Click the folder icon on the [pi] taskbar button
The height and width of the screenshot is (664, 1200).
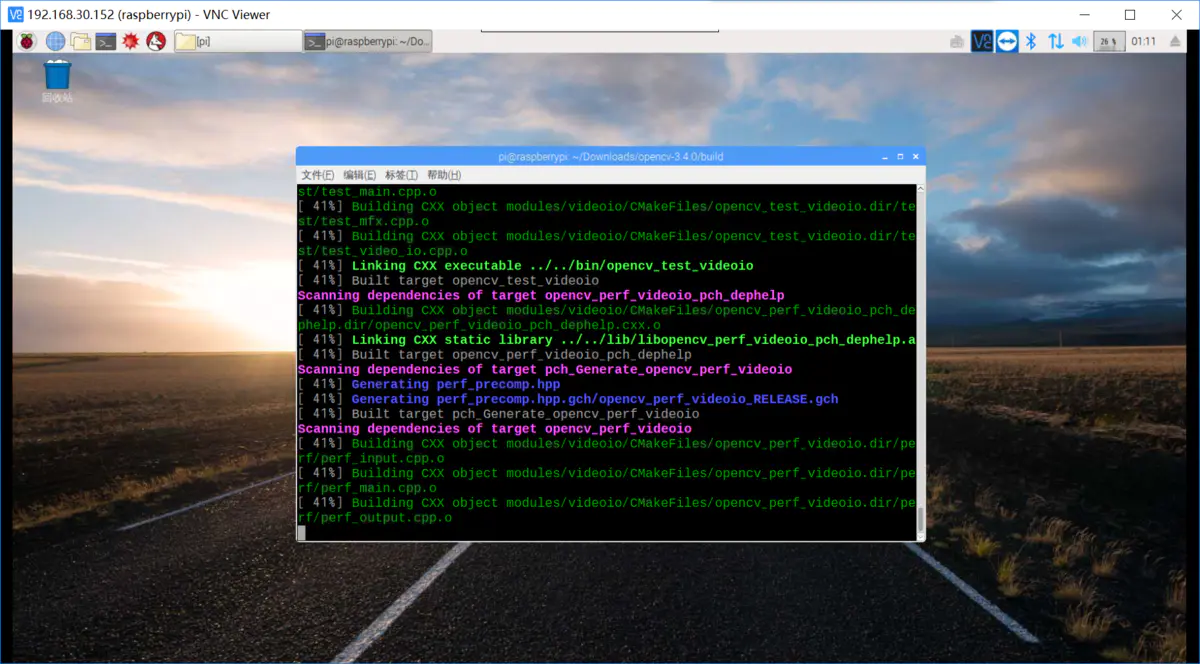185,41
